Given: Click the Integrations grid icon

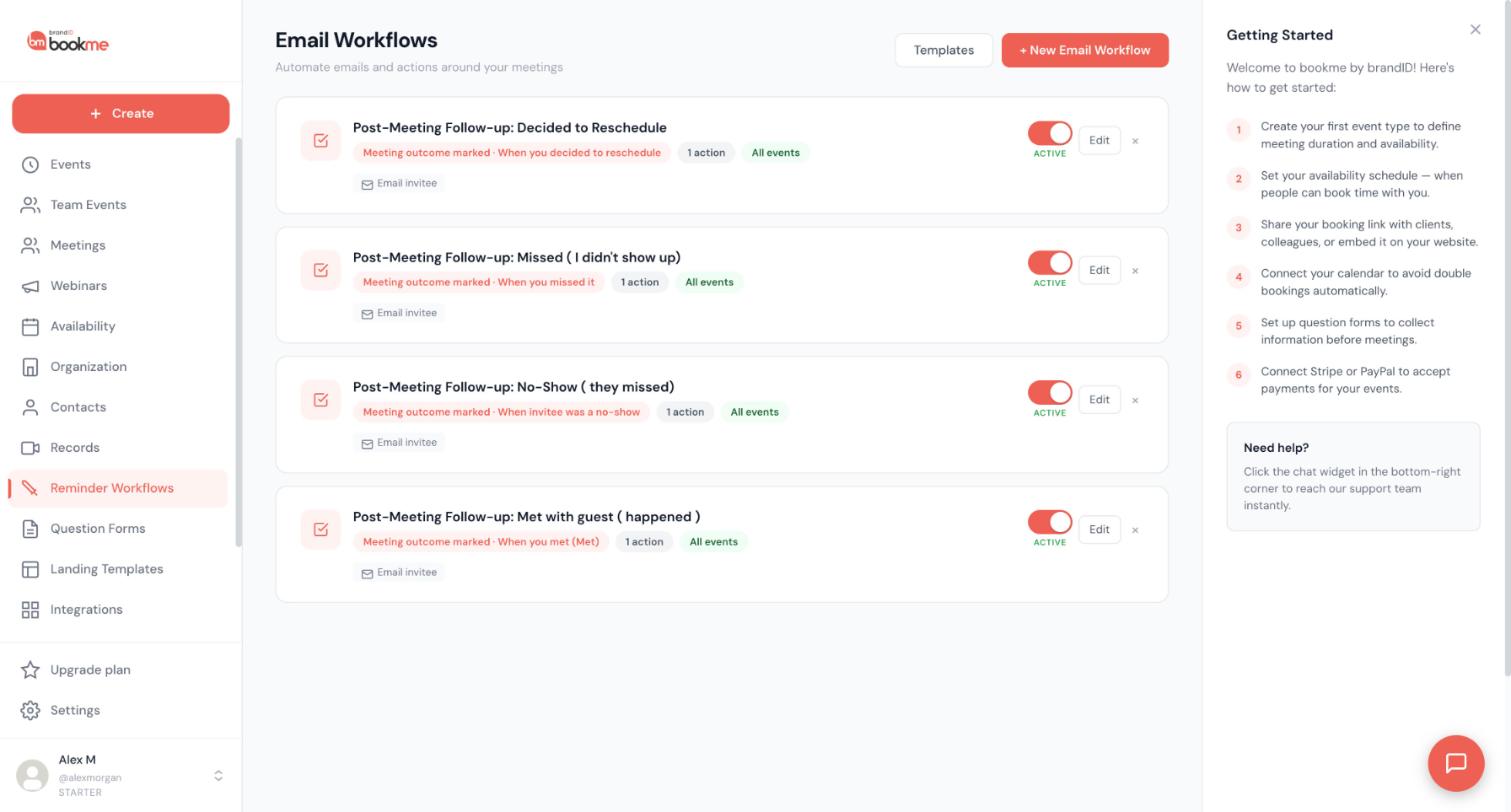Looking at the screenshot, I should (30, 610).
